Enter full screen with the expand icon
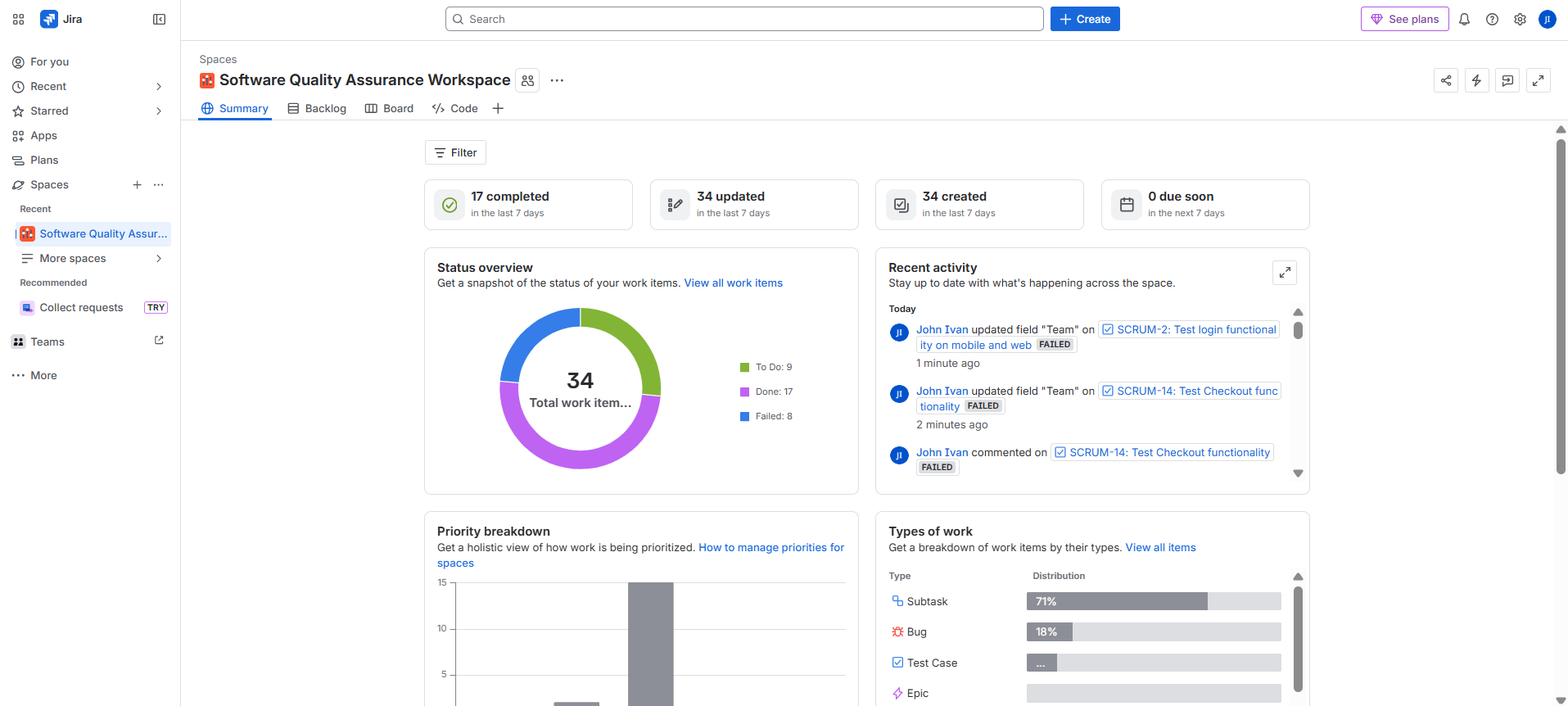 [x=1539, y=80]
